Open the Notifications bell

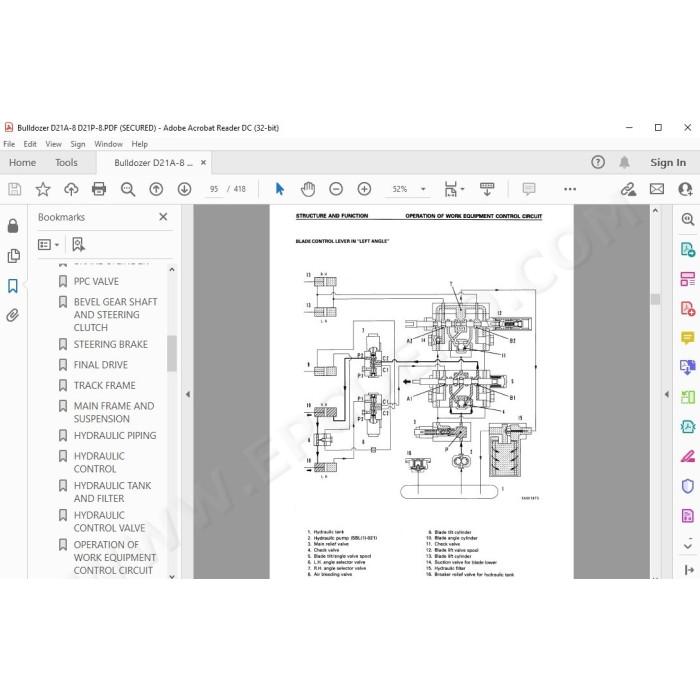624,162
